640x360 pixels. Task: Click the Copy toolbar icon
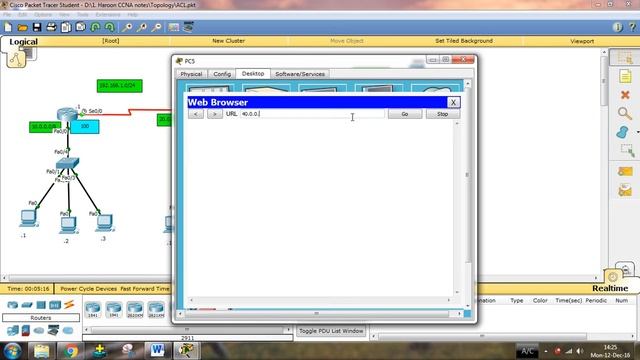click(66, 27)
